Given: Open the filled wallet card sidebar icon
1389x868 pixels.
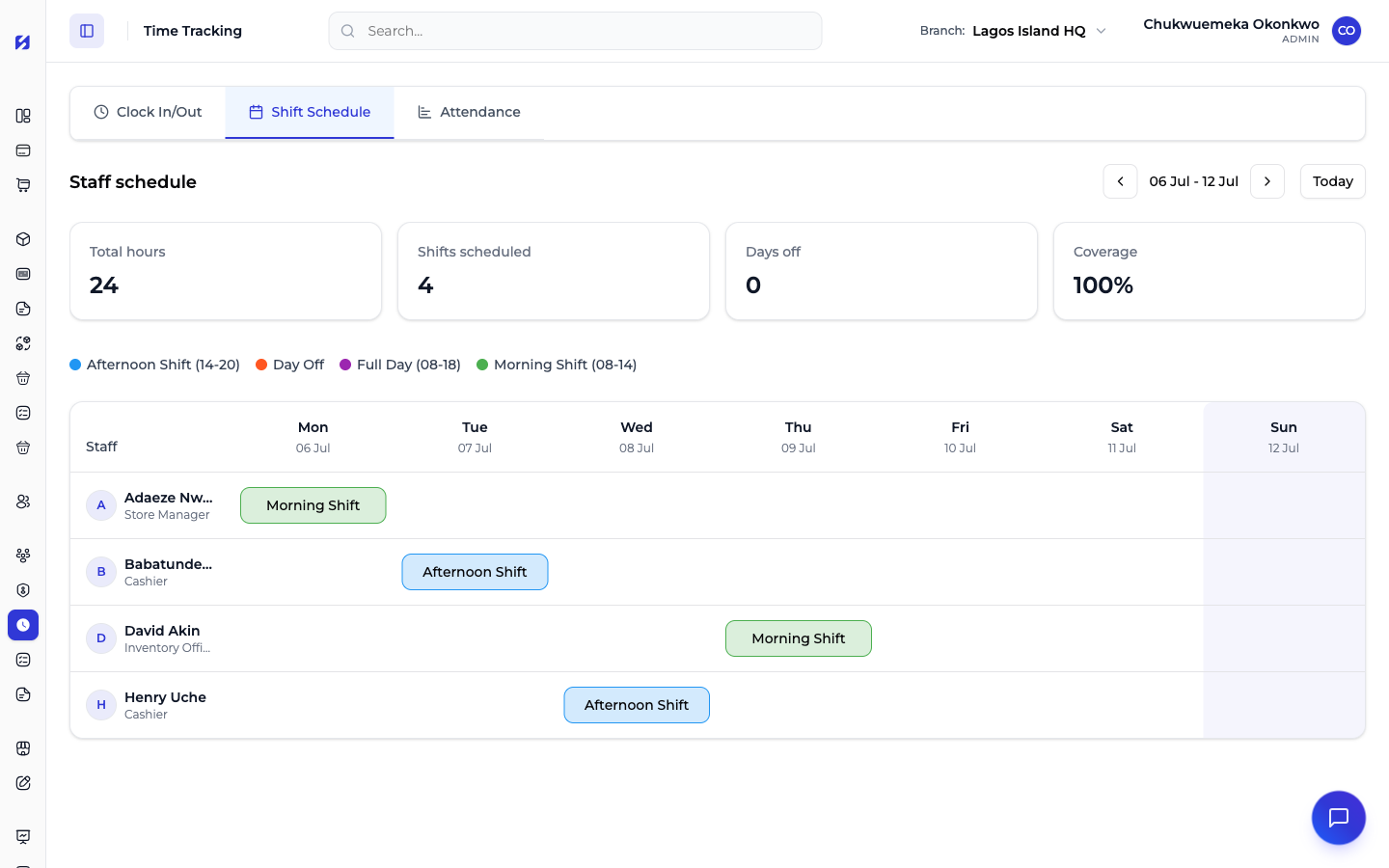Looking at the screenshot, I should point(23,274).
